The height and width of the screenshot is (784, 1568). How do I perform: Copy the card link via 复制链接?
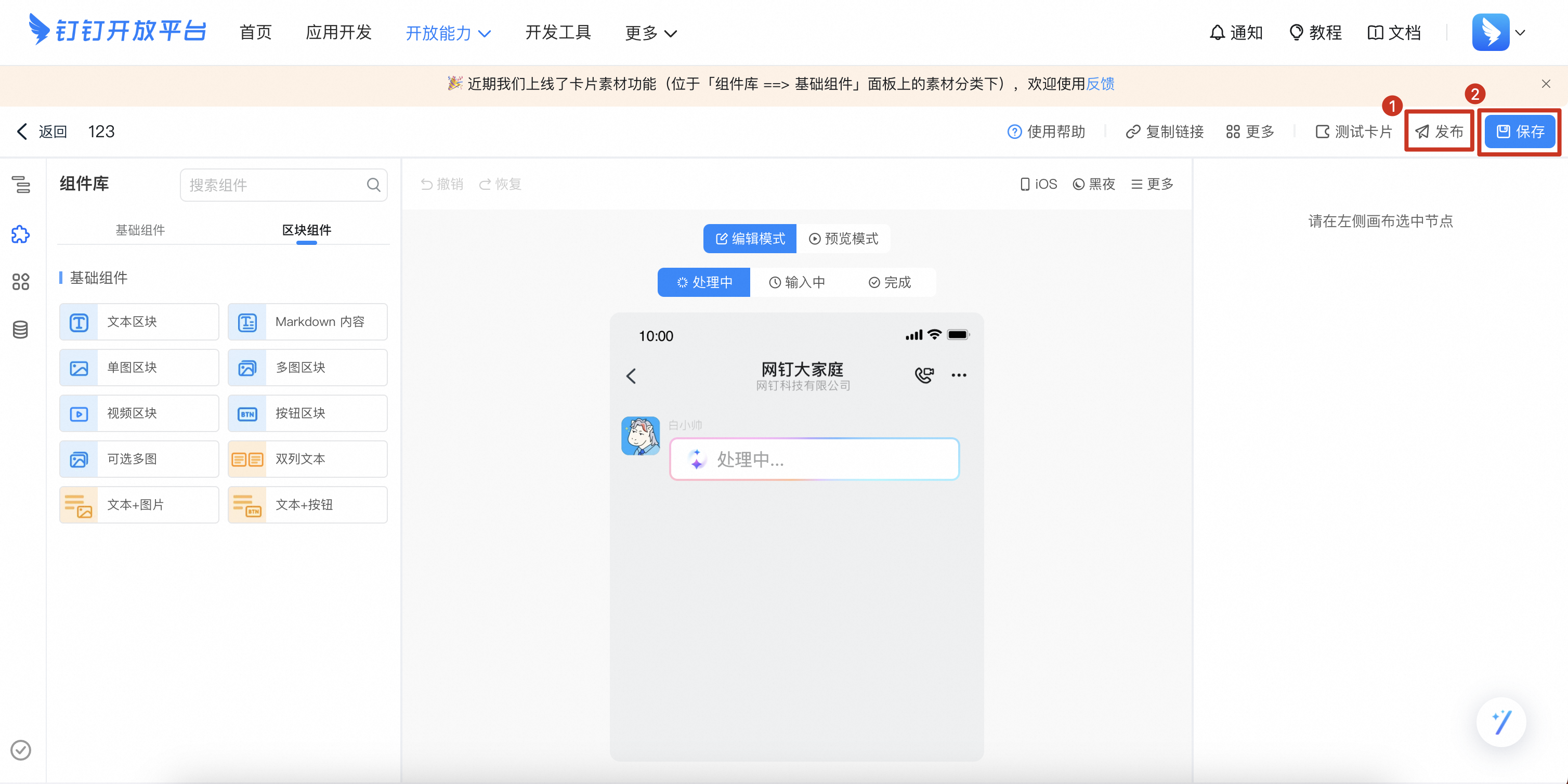pyautogui.click(x=1165, y=132)
